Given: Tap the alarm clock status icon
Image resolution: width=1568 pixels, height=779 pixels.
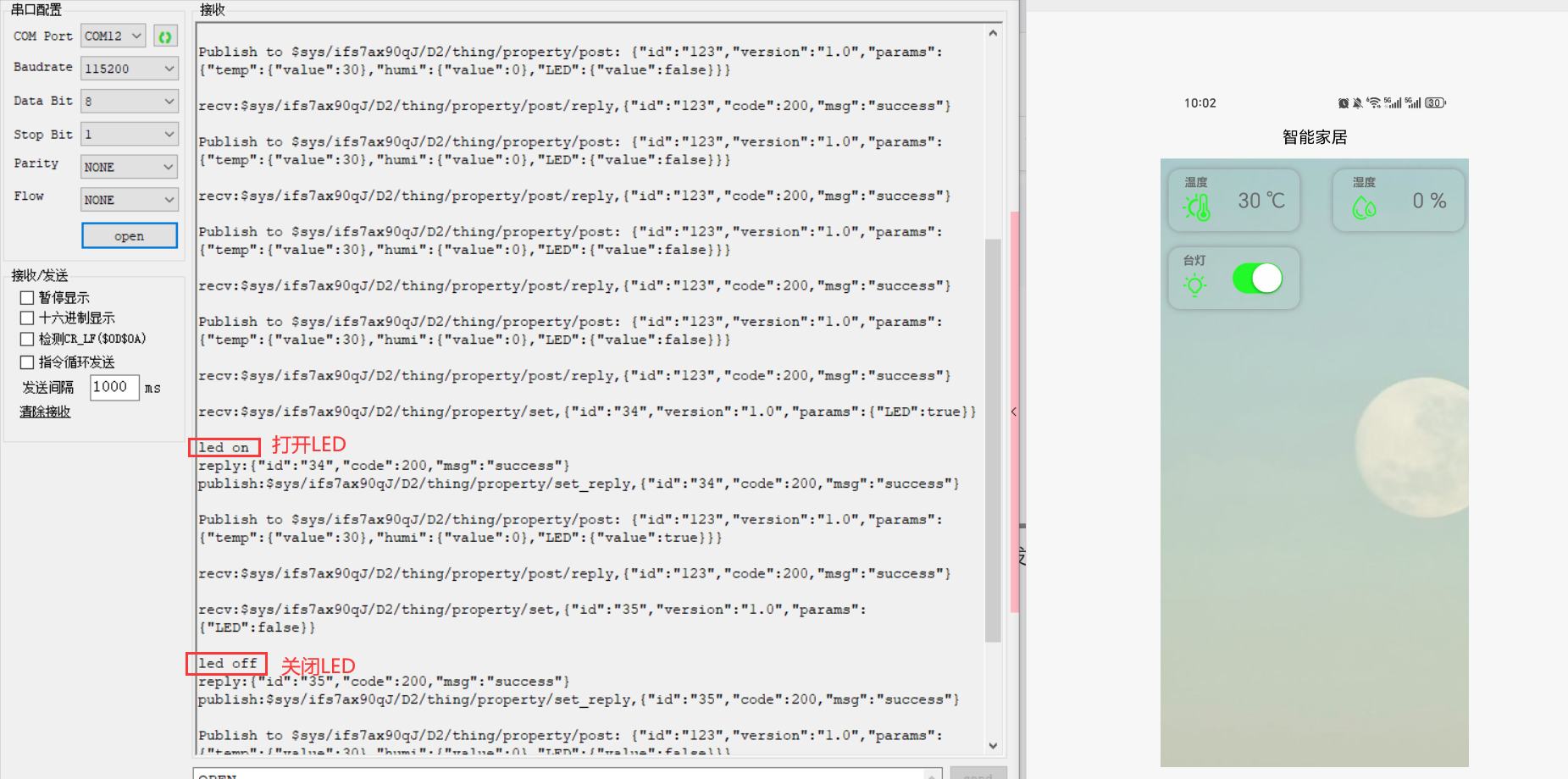Looking at the screenshot, I should (x=1343, y=103).
